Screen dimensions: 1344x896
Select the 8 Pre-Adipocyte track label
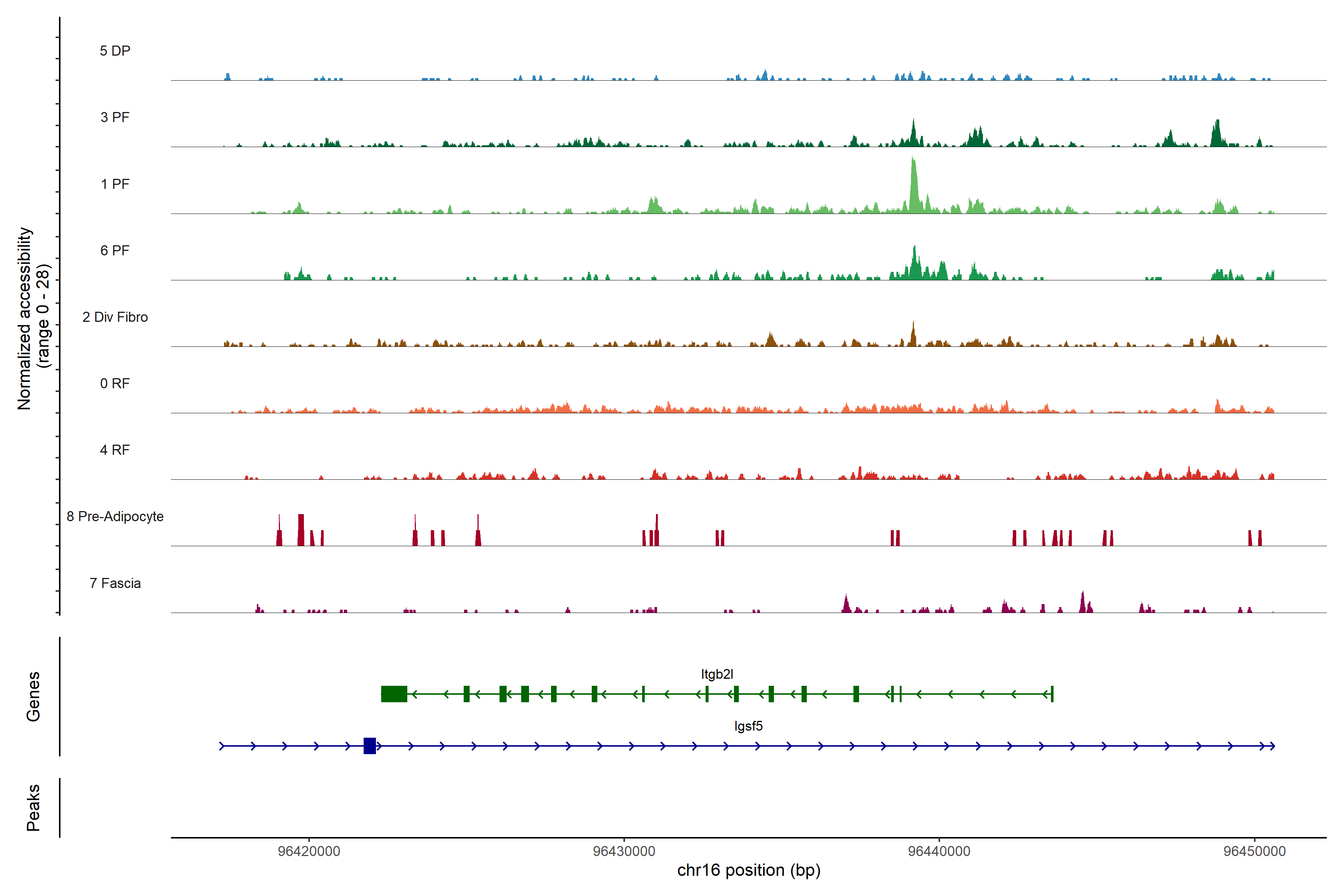coord(115,517)
